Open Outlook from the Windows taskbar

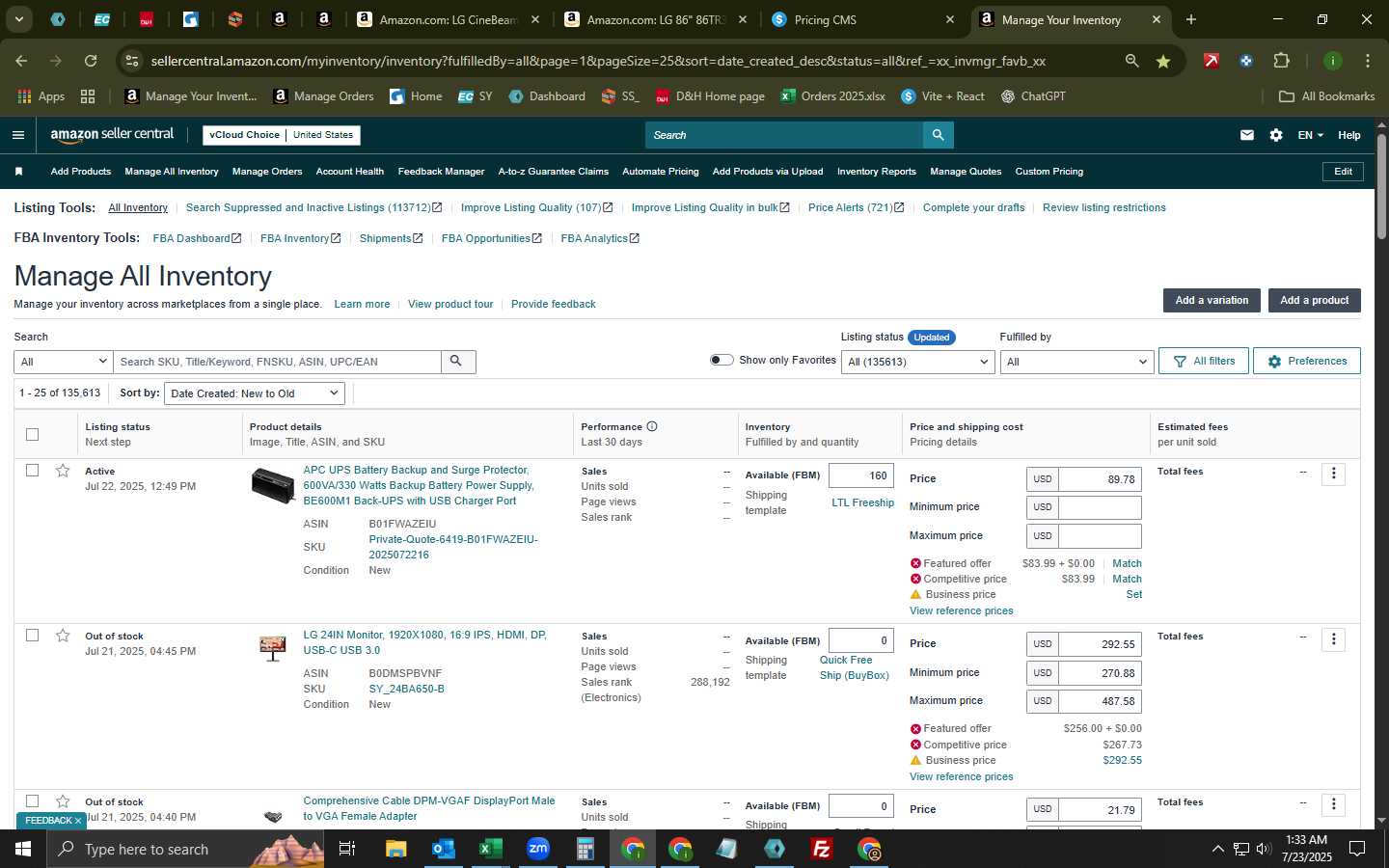[443, 849]
